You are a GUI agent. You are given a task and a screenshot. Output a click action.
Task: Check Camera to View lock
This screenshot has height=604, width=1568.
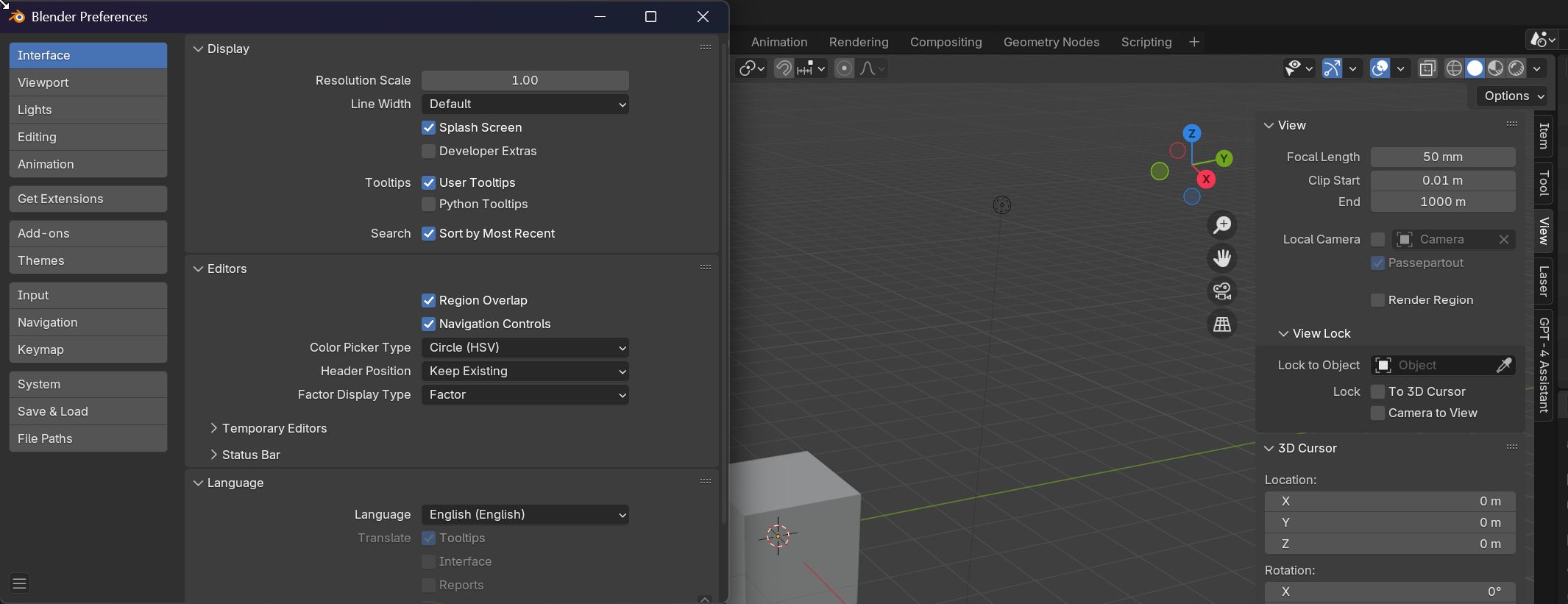point(1377,413)
